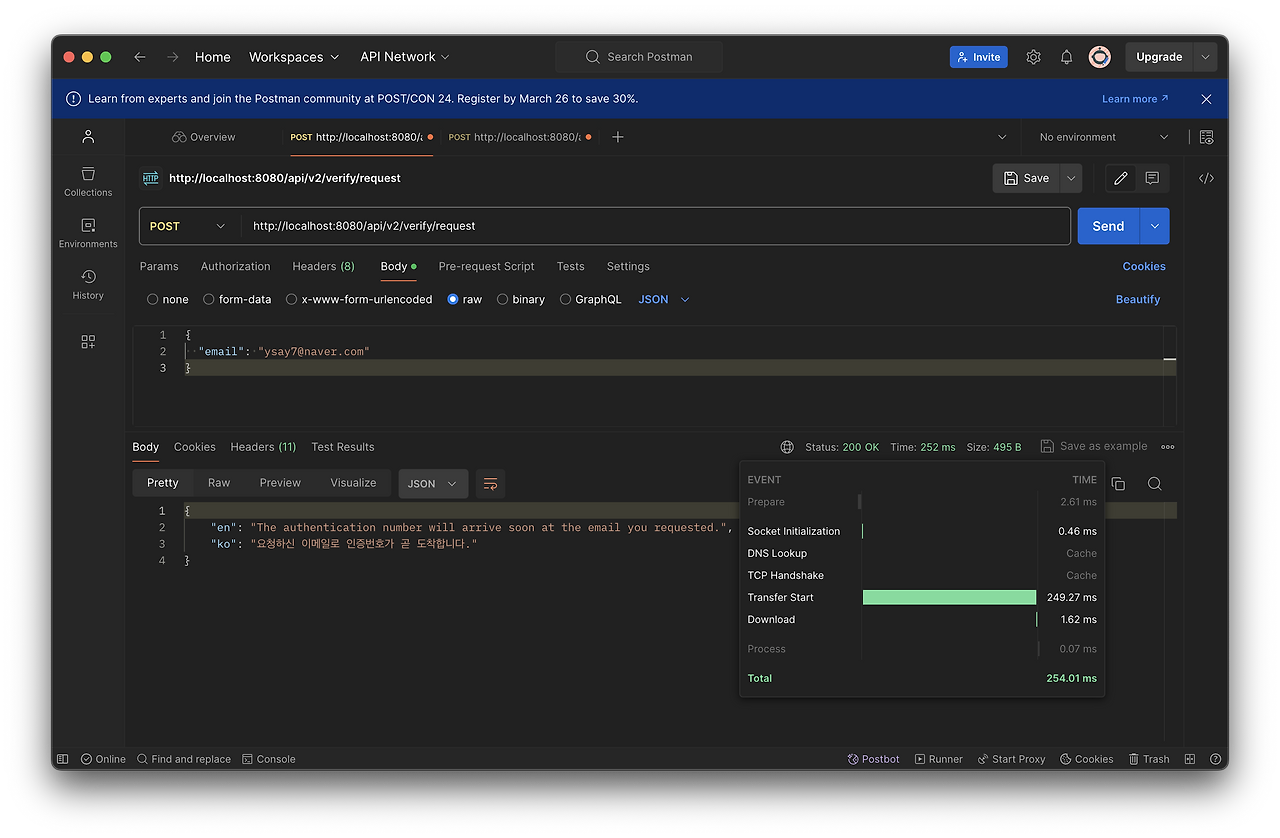
Task: Open the Environments sidebar panel
Action: click(x=88, y=233)
